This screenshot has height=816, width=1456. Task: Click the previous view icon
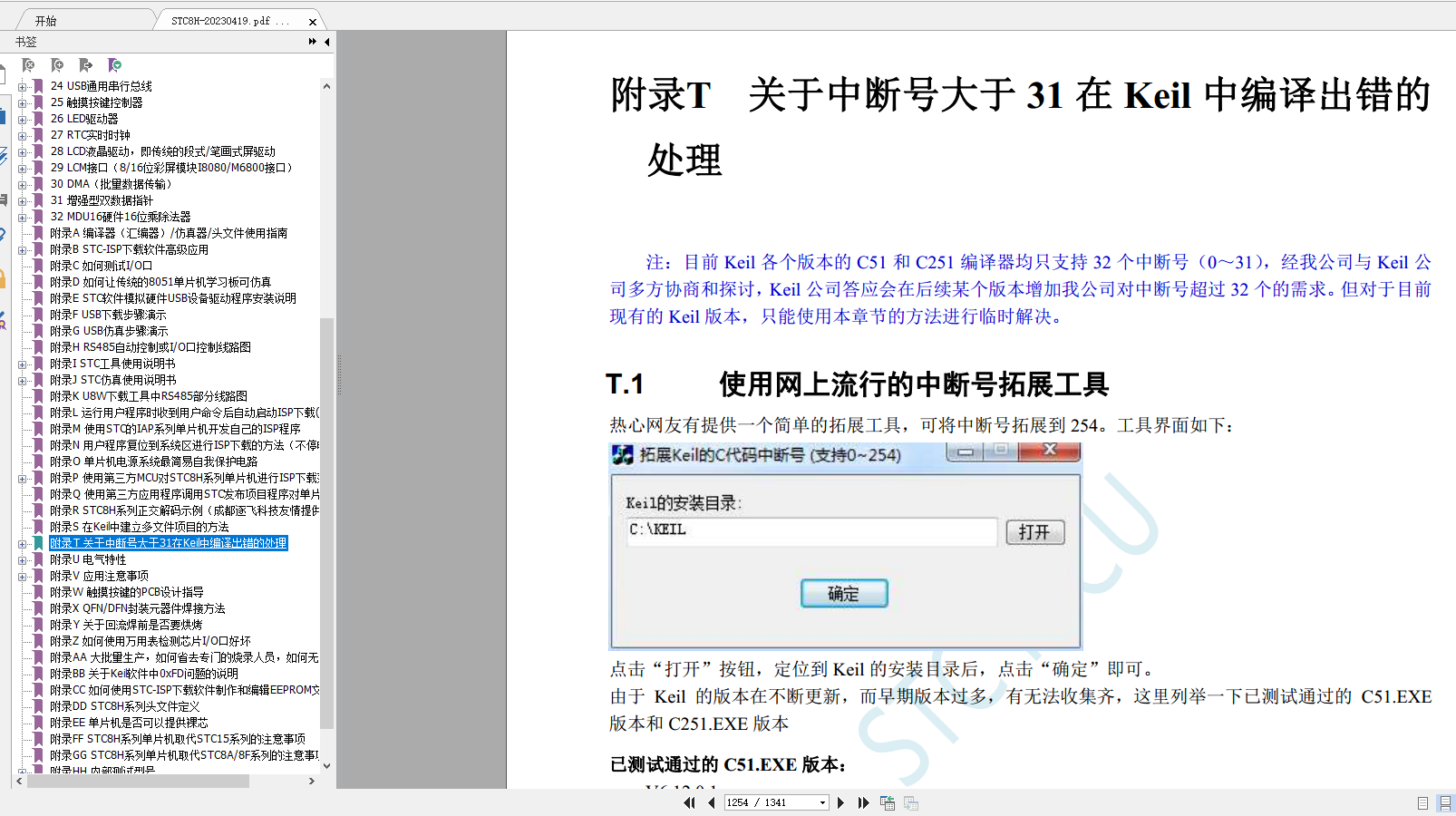(x=888, y=802)
